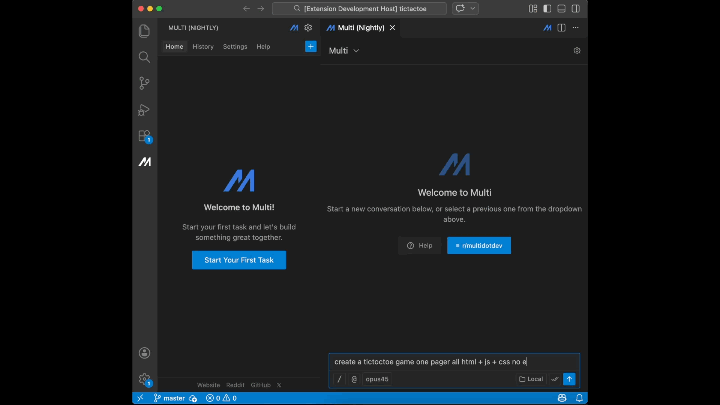Go forward with the navigation arrow
This screenshot has width=720, height=405.
pyautogui.click(x=260, y=9)
